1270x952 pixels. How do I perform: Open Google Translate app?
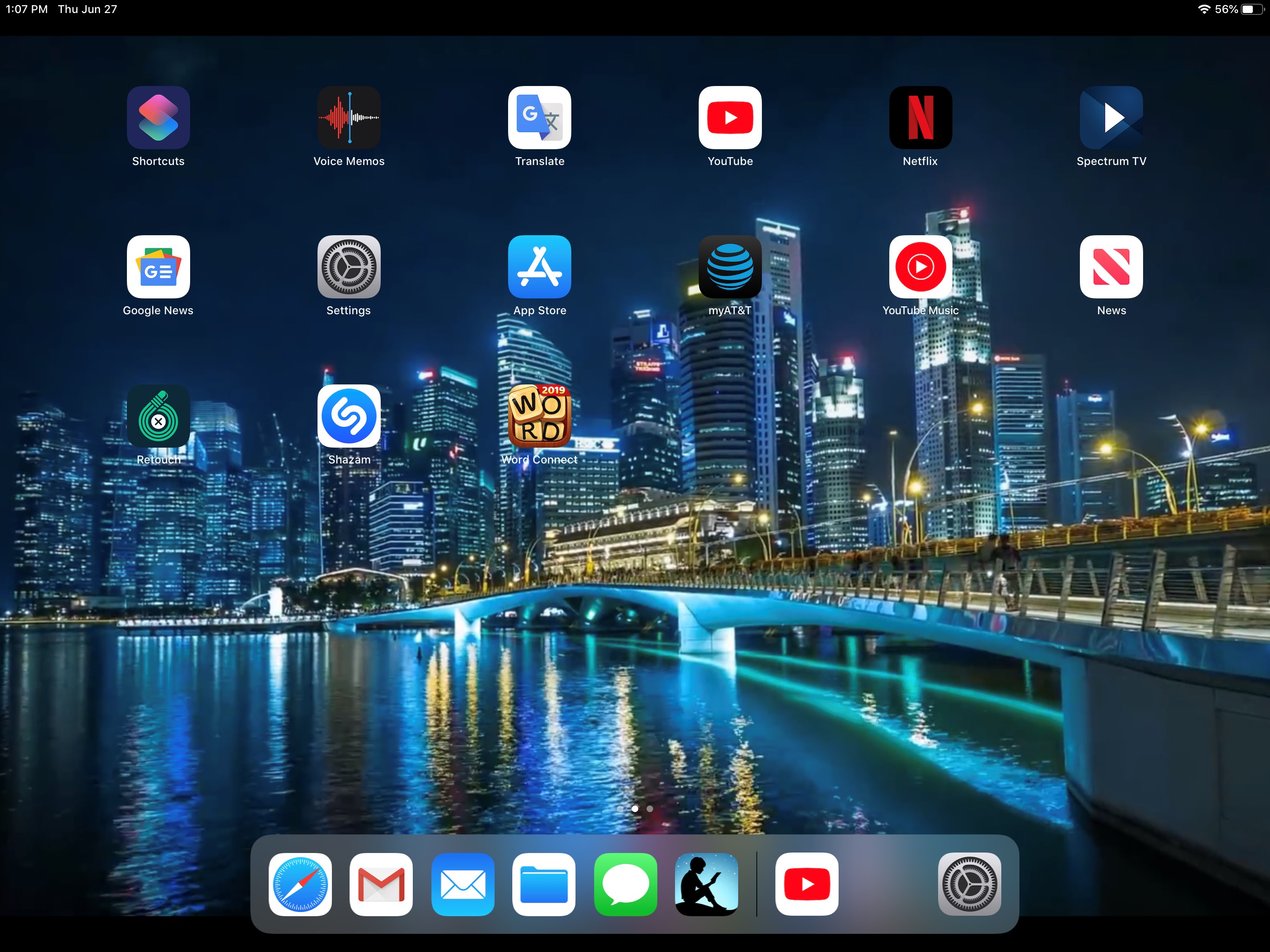coord(540,118)
